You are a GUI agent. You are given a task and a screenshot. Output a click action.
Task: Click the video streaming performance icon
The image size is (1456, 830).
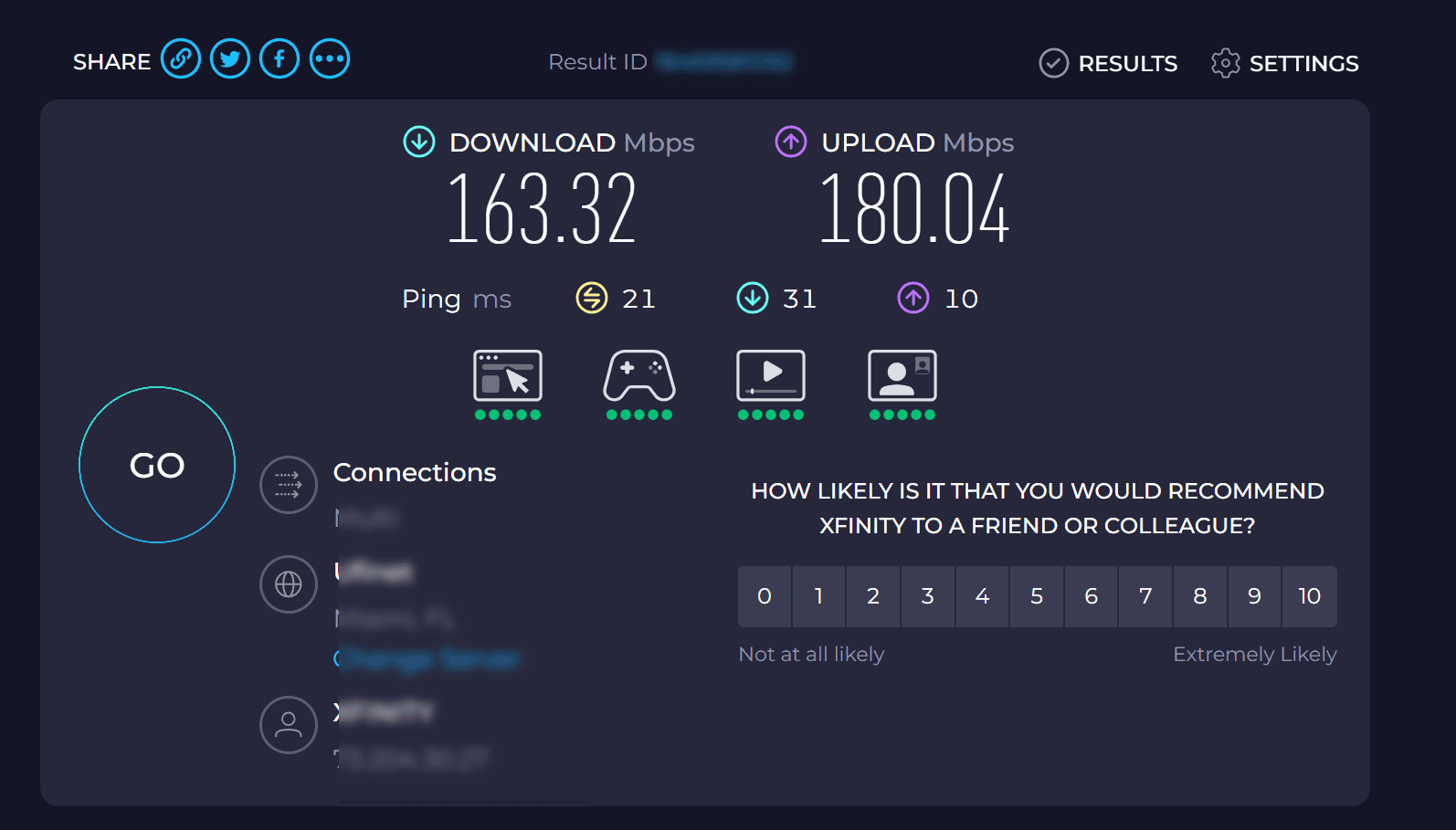pos(771,375)
